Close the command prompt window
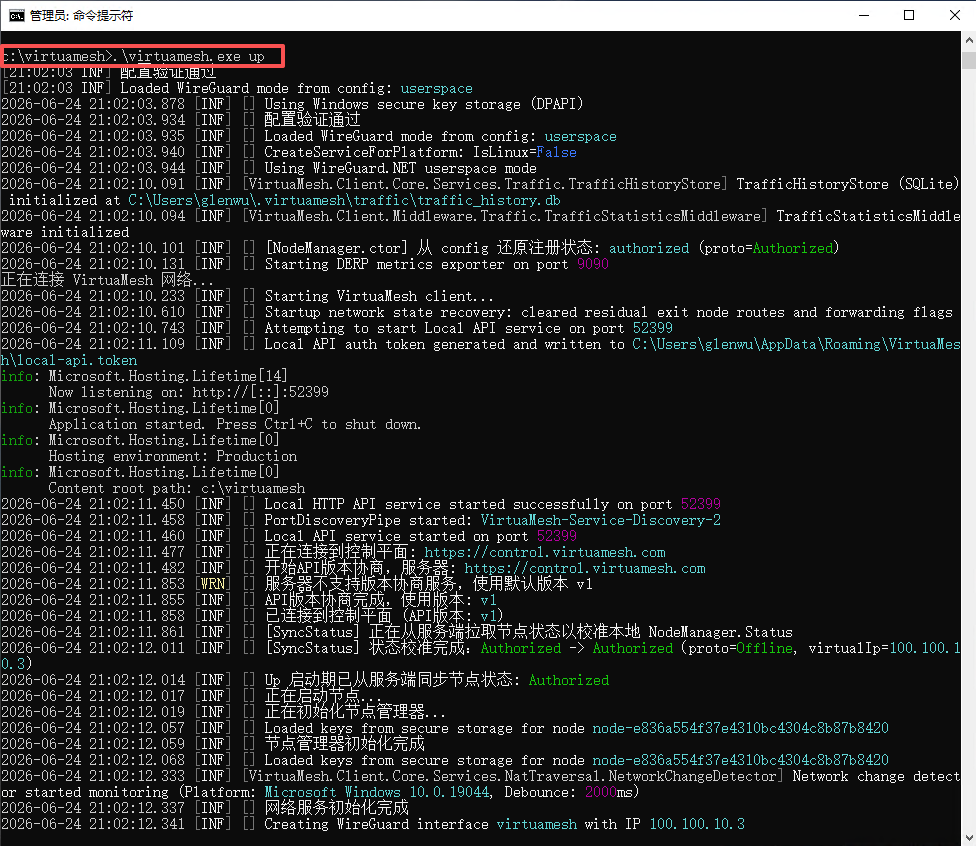This screenshot has height=846, width=976. (954, 16)
